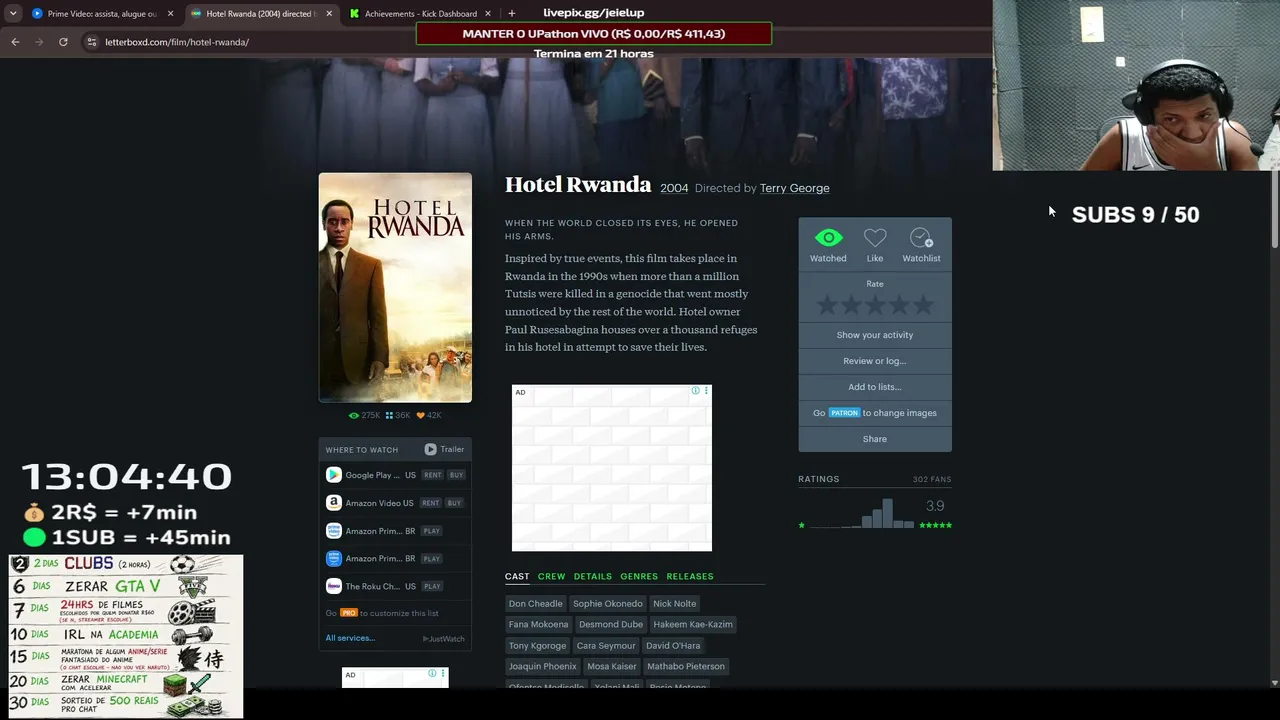Like the film with the heart icon
This screenshot has height=720, width=1280.
point(875,238)
